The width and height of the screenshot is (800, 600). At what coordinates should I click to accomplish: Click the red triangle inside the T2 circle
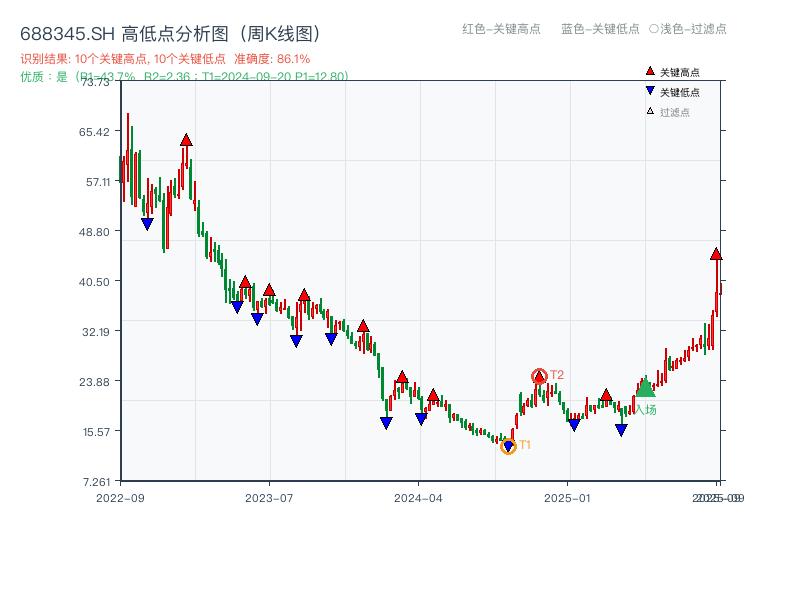(x=539, y=377)
